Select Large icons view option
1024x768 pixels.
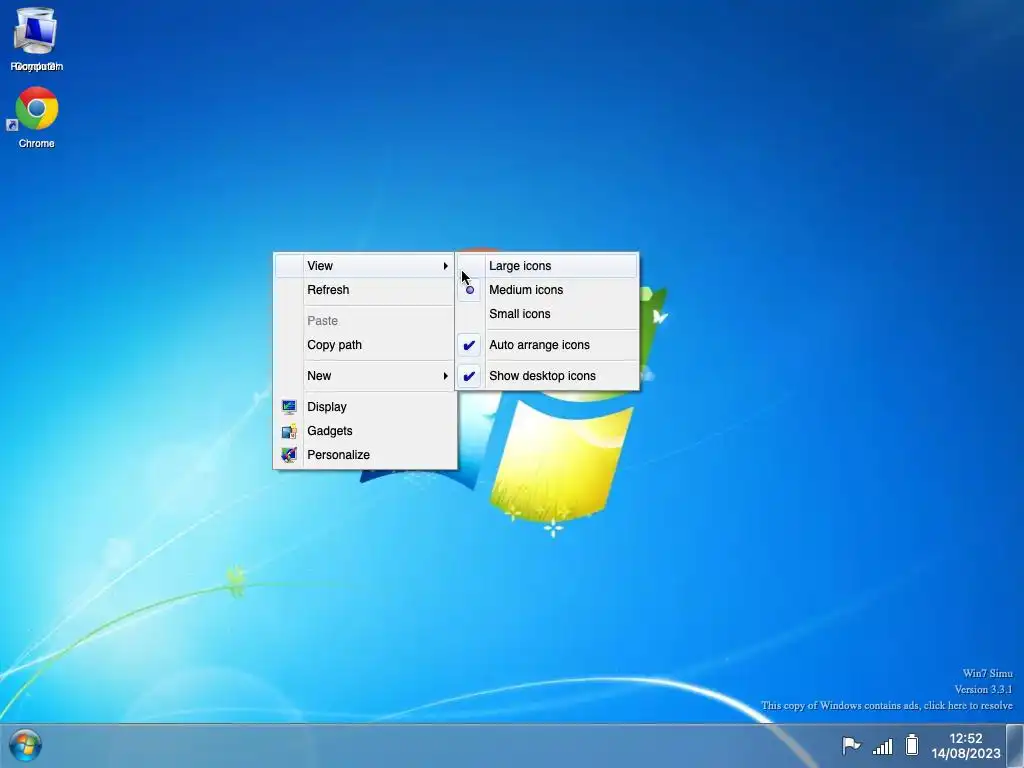[x=547, y=266]
